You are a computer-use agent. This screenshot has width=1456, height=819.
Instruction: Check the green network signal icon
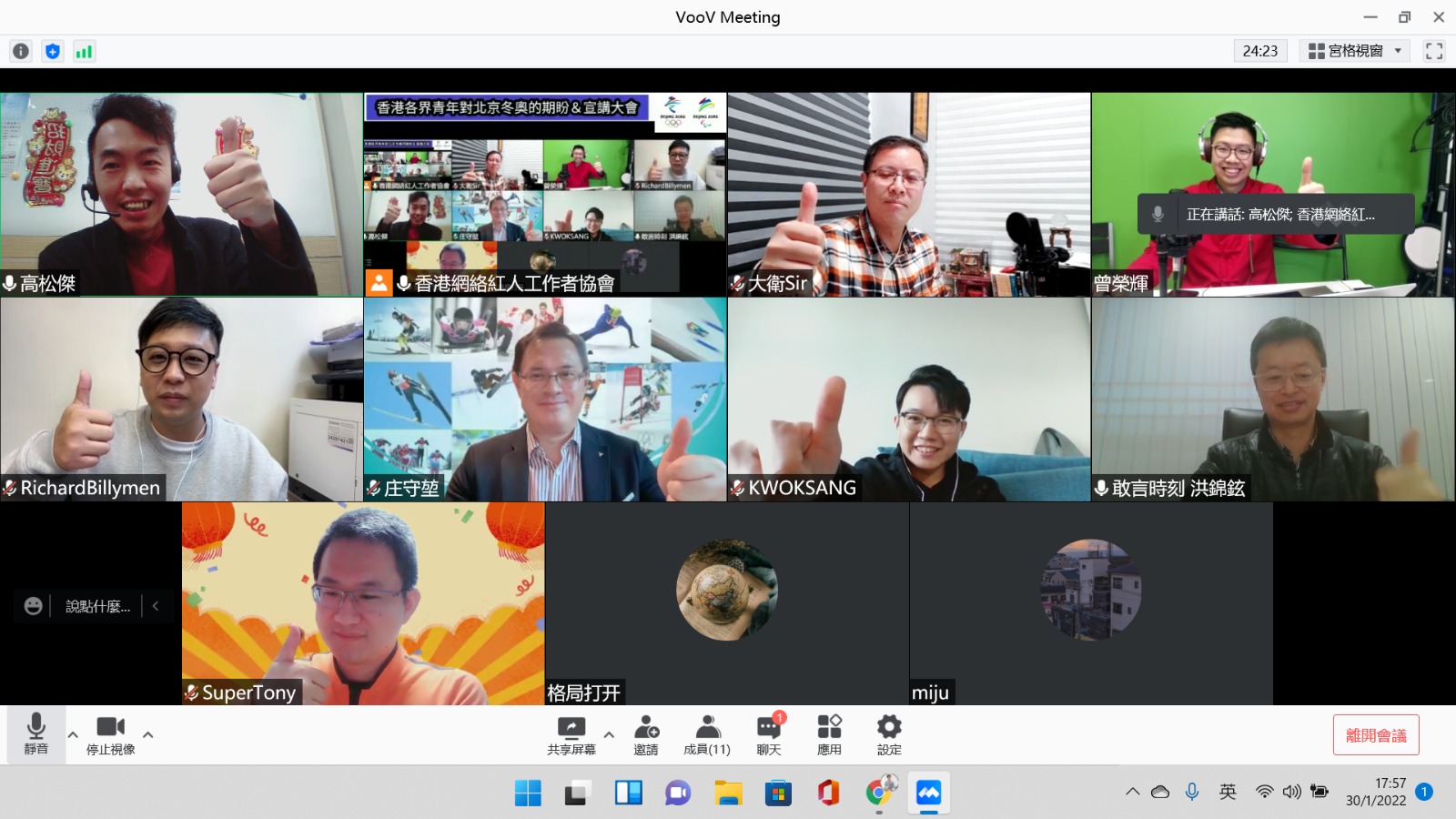pyautogui.click(x=84, y=51)
